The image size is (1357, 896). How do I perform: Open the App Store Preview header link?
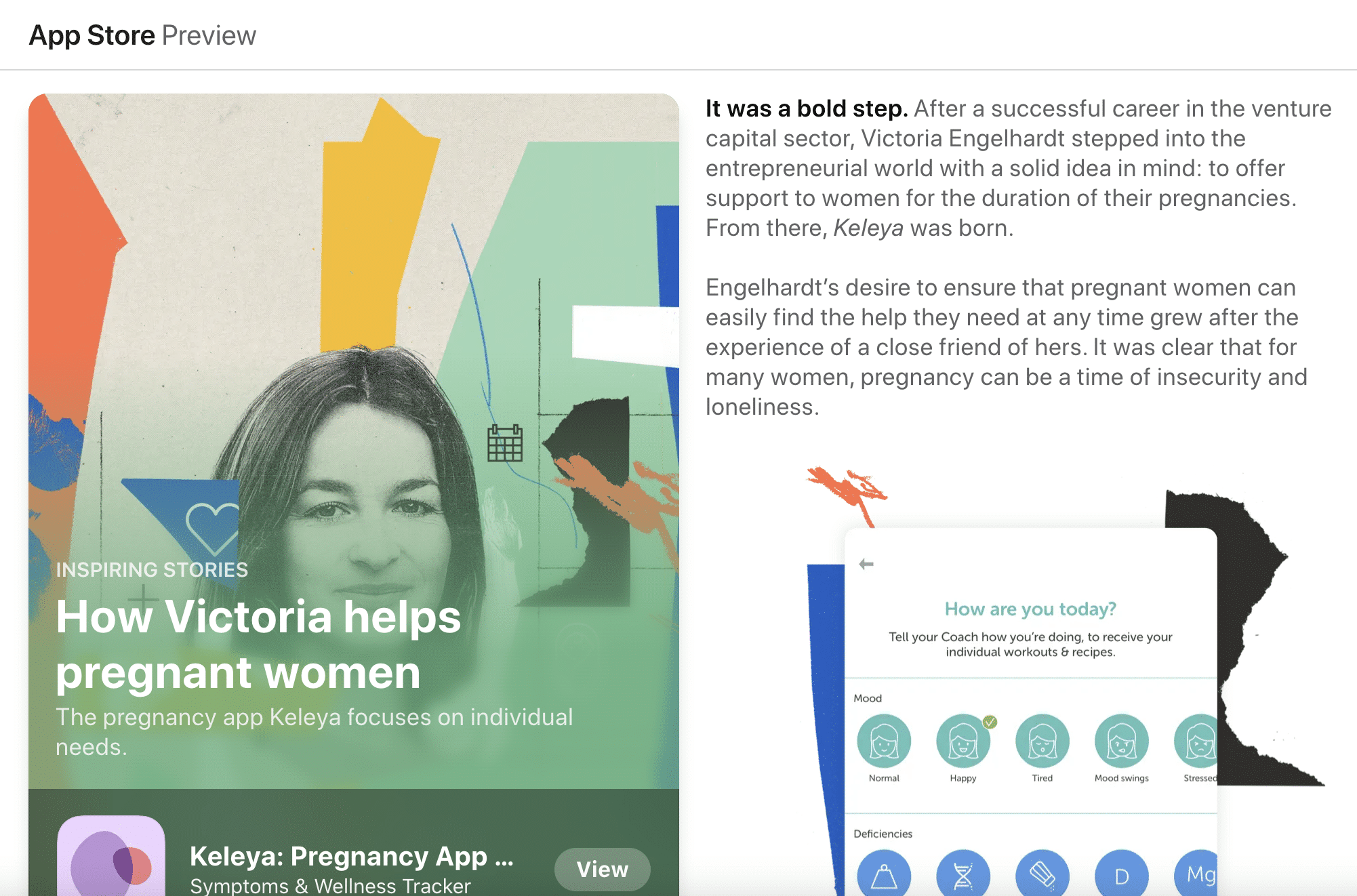[x=142, y=35]
